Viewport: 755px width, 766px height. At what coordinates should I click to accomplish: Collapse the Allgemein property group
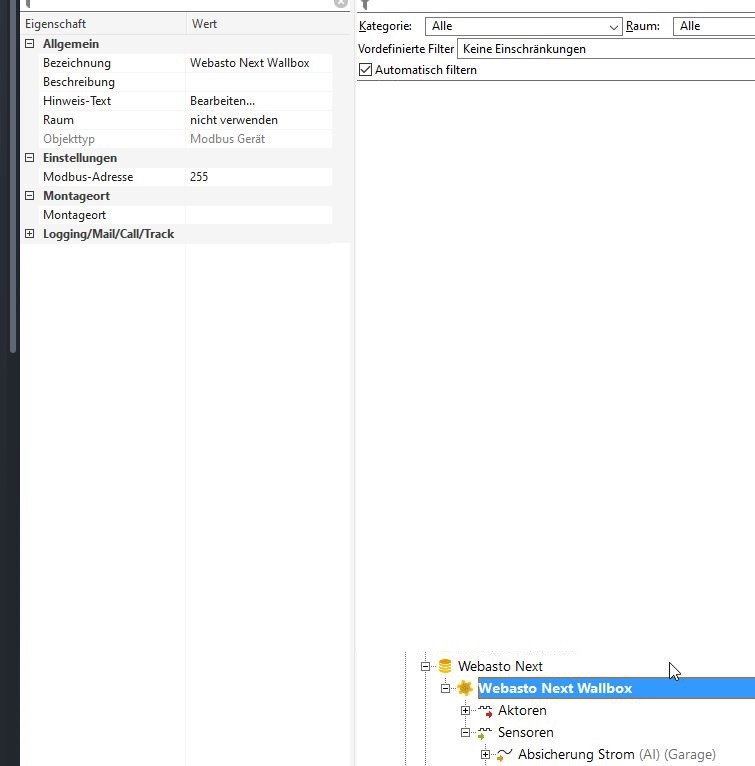[x=30, y=44]
